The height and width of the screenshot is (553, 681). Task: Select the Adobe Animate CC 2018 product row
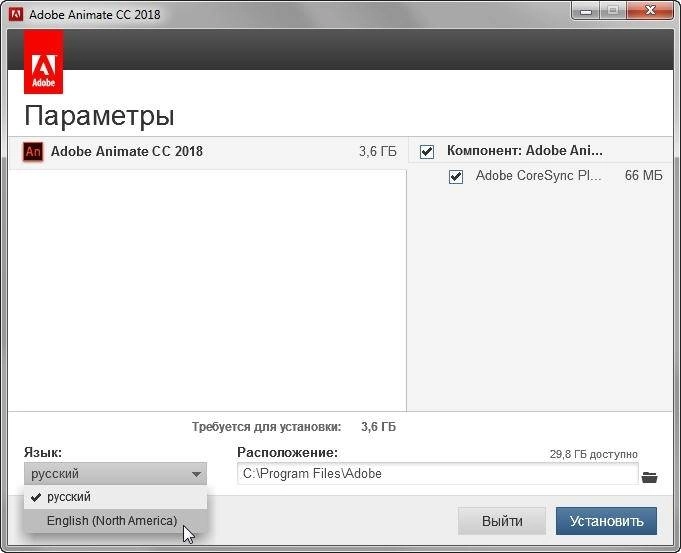point(208,152)
